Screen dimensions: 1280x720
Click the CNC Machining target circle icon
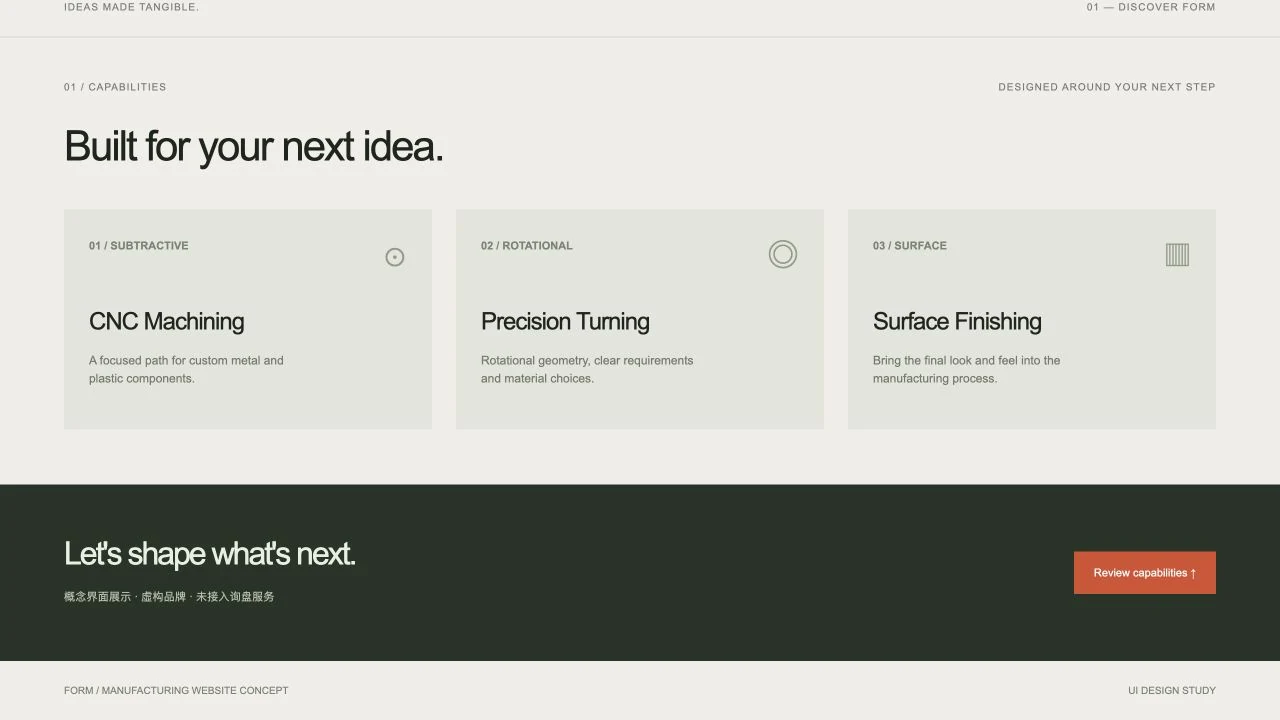[x=395, y=257]
